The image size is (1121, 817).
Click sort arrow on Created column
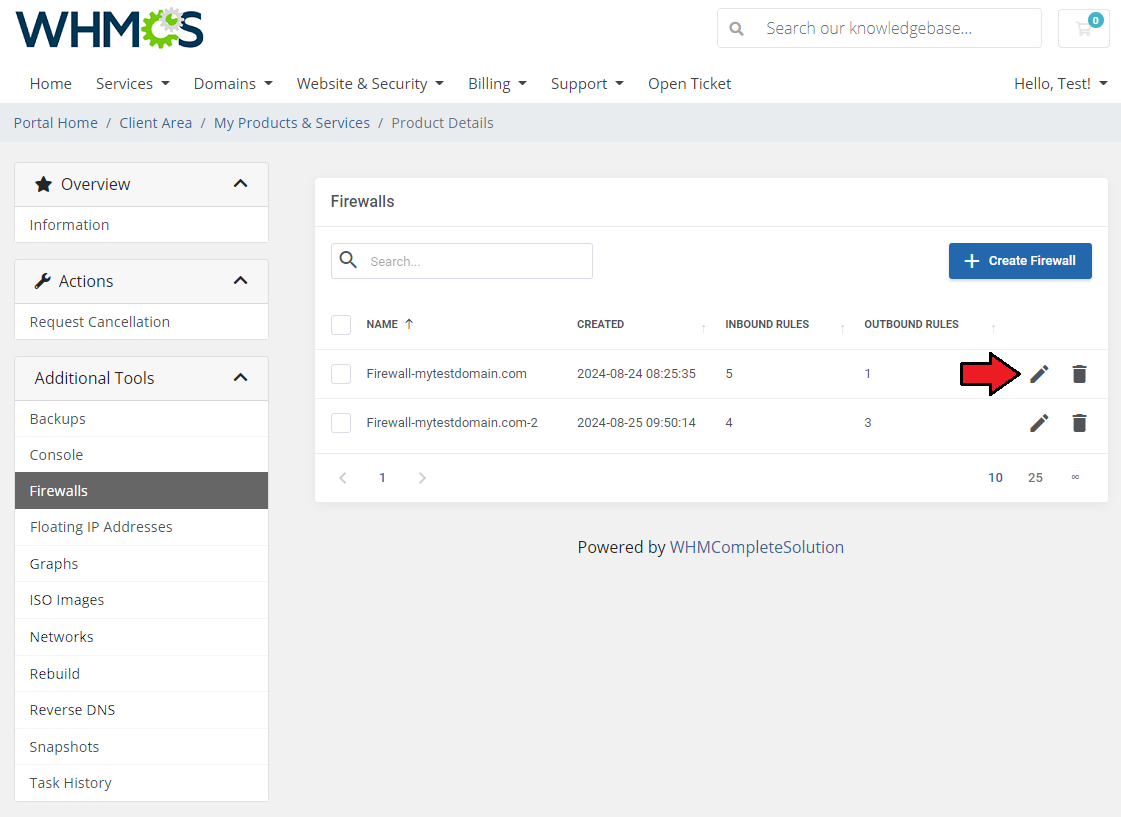pyautogui.click(x=703, y=328)
